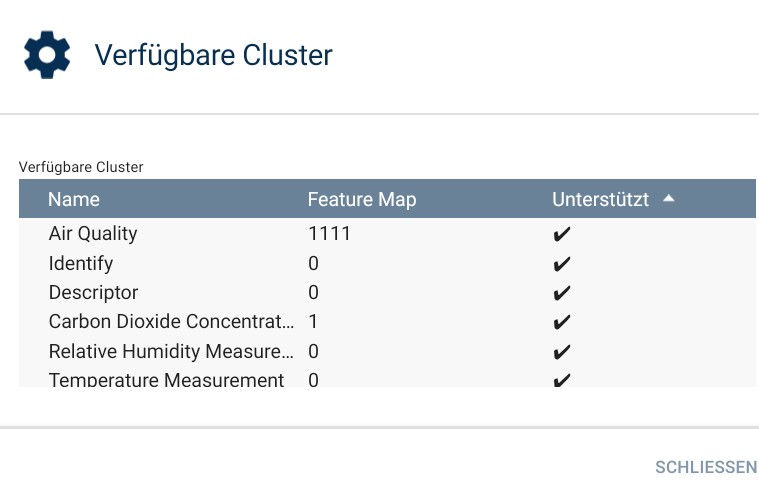Select the Relative Humidity Measurement entry
This screenshot has height=490, width=759.
tap(172, 351)
